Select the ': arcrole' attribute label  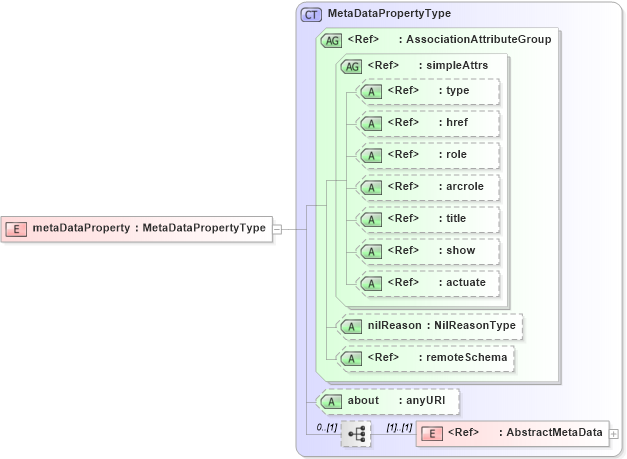click(x=461, y=186)
